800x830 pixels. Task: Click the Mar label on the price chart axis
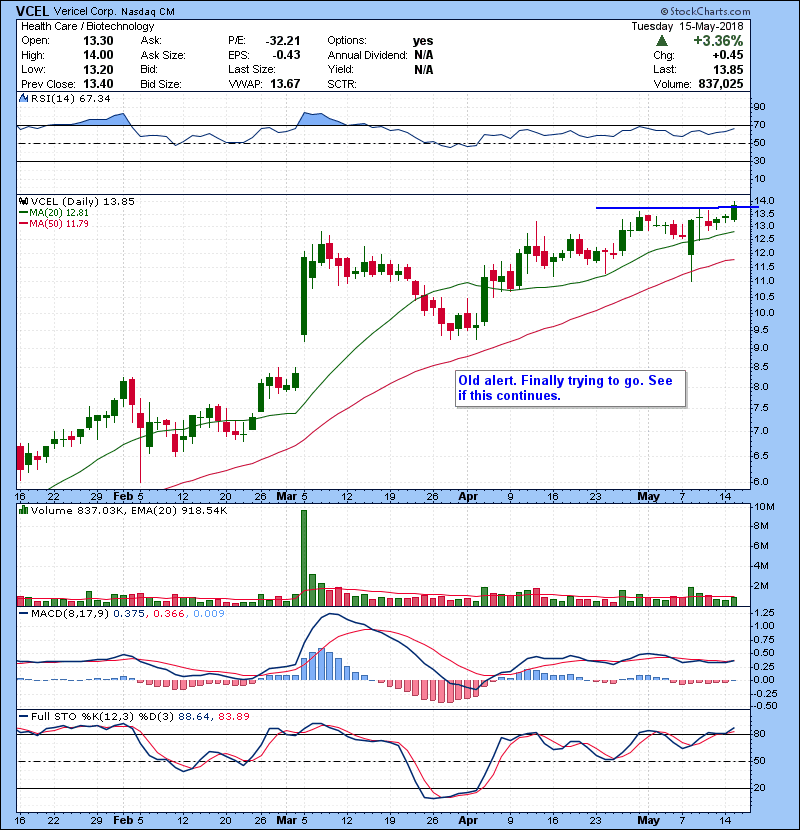pyautogui.click(x=286, y=497)
